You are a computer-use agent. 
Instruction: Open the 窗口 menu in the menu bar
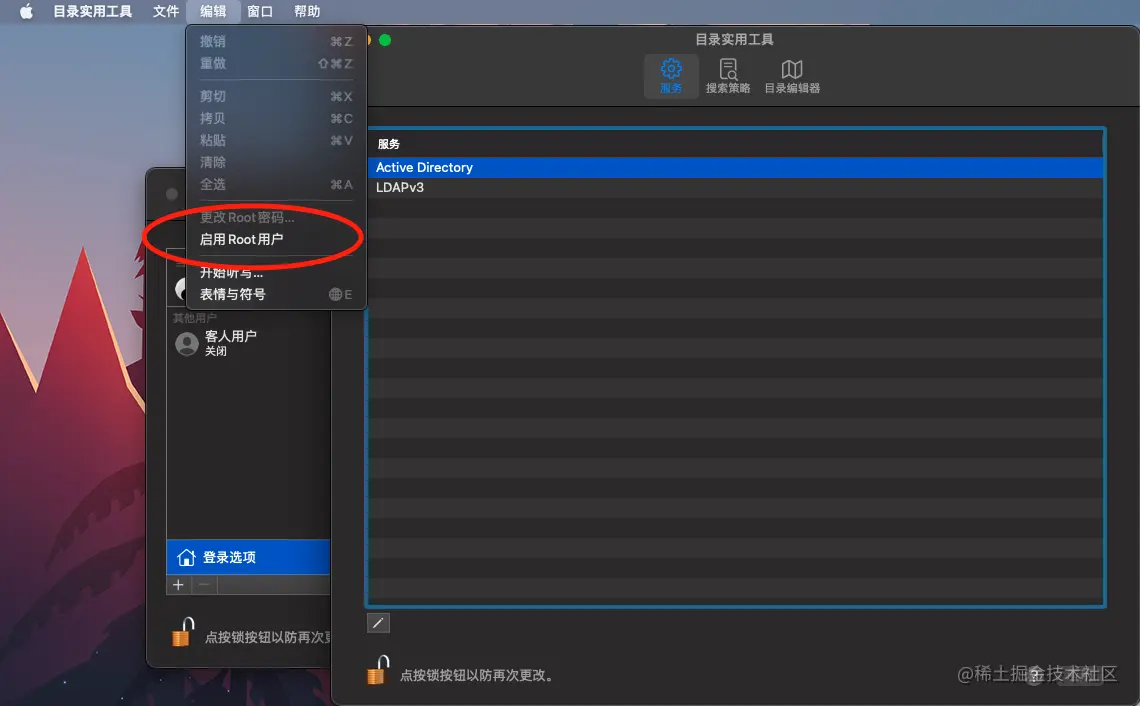point(258,11)
